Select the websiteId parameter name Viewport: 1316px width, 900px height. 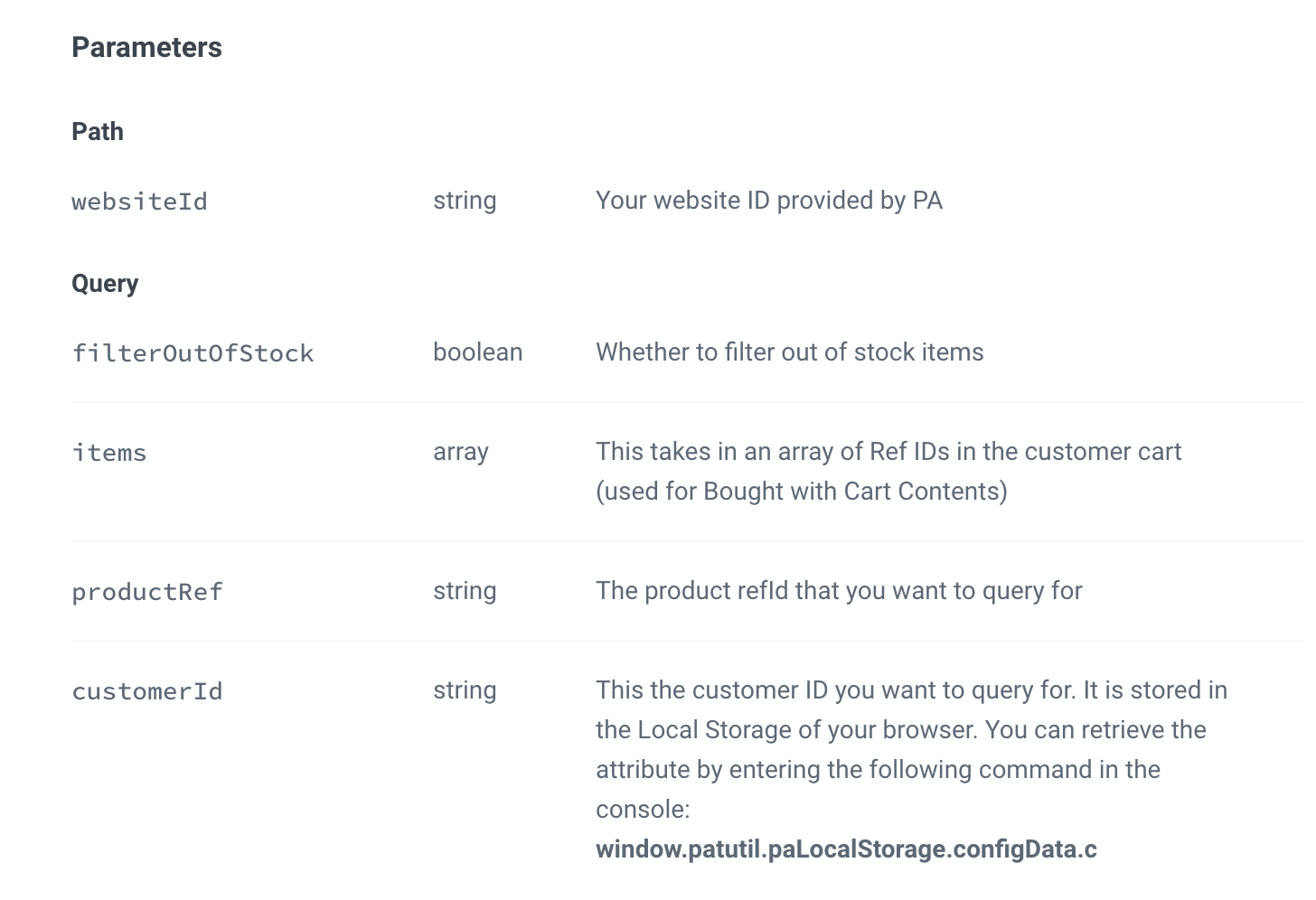click(139, 202)
